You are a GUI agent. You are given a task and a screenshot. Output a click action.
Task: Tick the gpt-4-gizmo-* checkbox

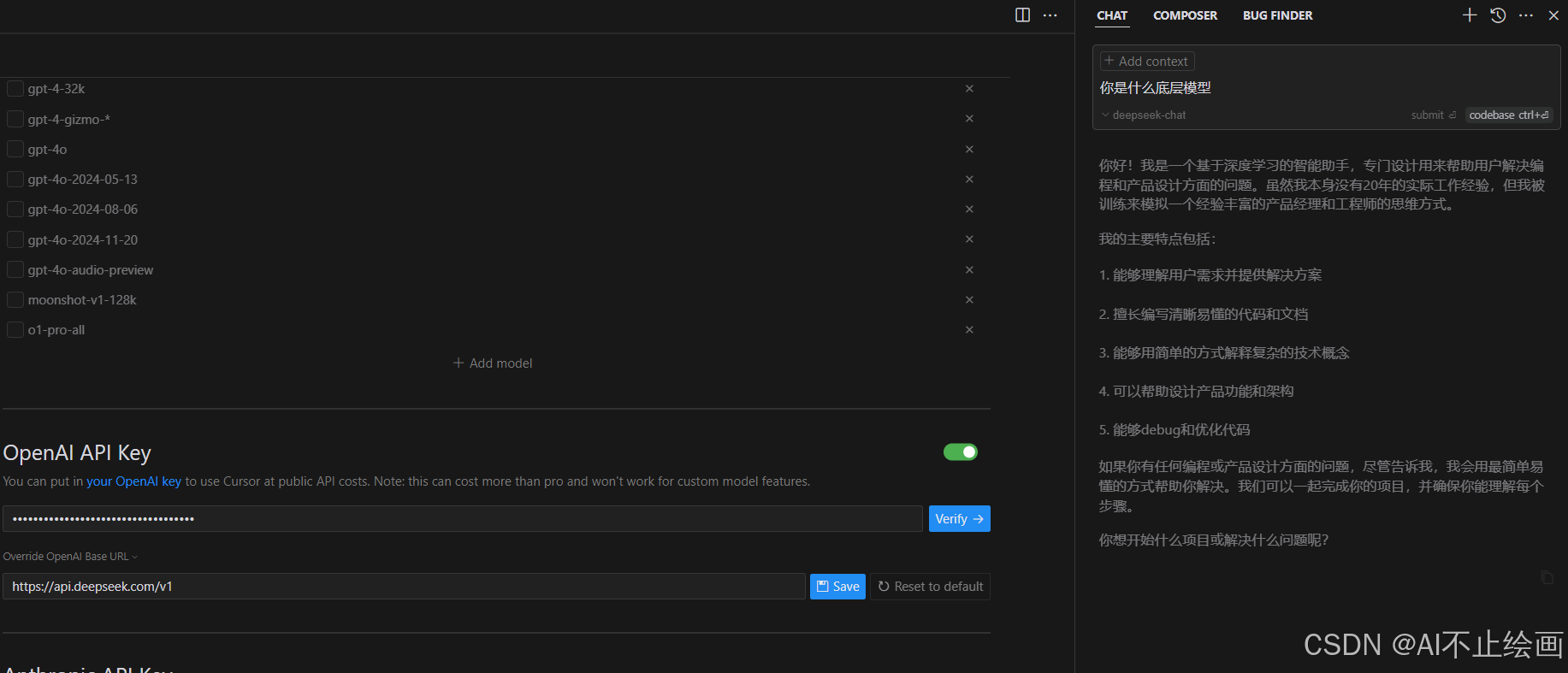(x=15, y=119)
